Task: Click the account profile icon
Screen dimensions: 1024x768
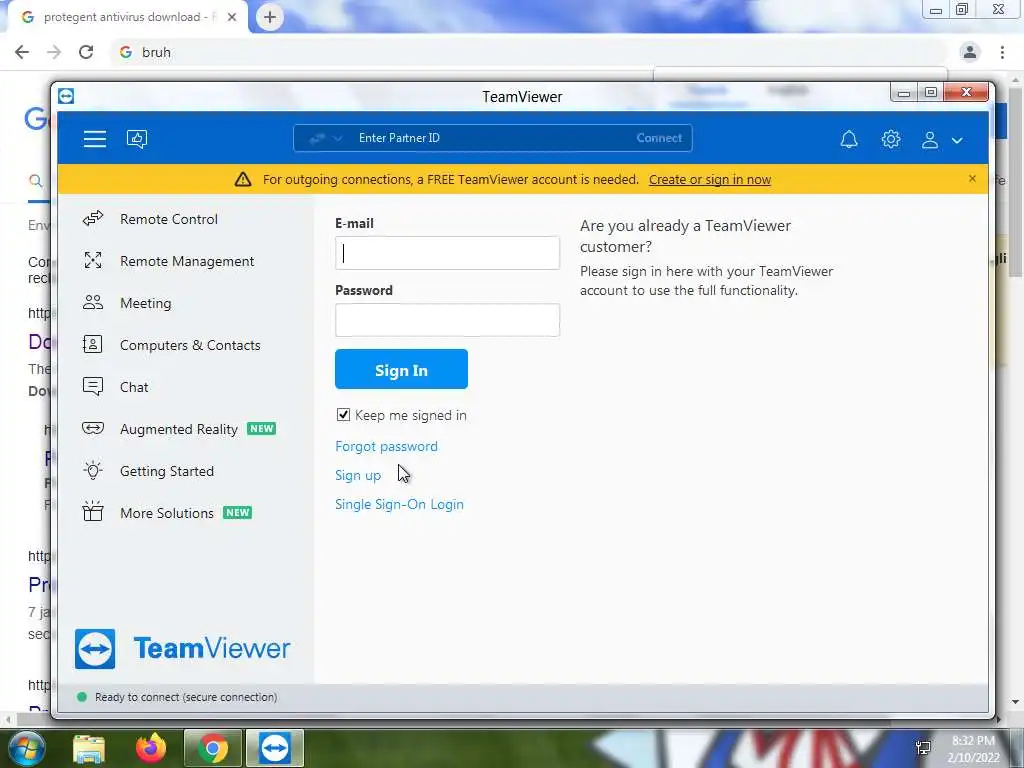Action: click(929, 140)
